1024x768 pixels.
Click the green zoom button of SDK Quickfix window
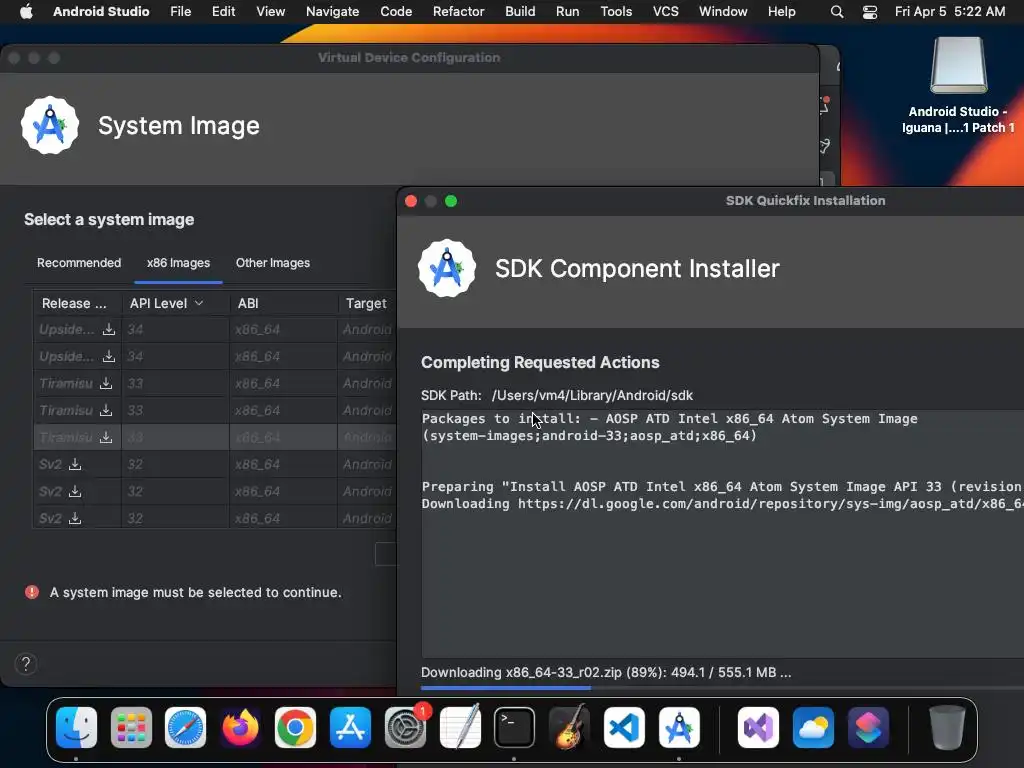click(451, 201)
